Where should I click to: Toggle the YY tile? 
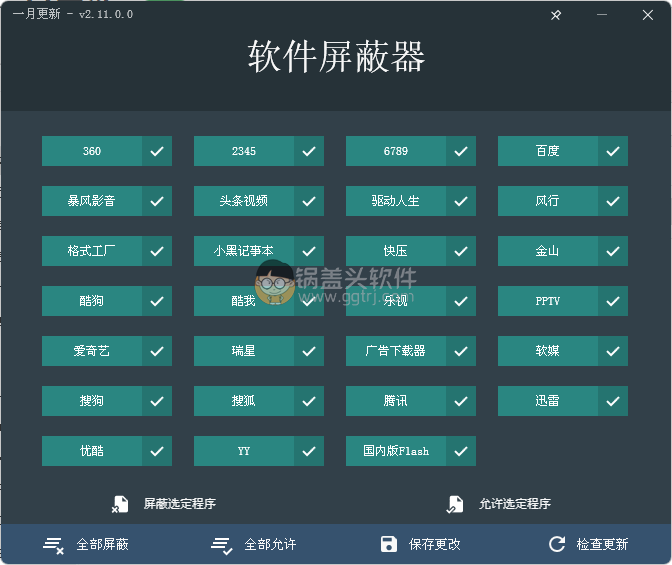[x=259, y=451]
